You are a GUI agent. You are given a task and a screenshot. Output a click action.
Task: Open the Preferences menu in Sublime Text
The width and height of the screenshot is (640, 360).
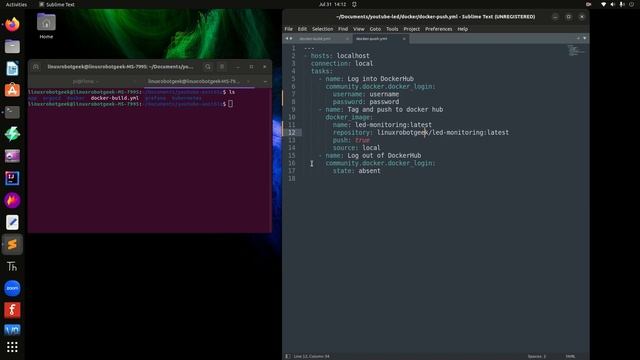pyautogui.click(x=439, y=29)
